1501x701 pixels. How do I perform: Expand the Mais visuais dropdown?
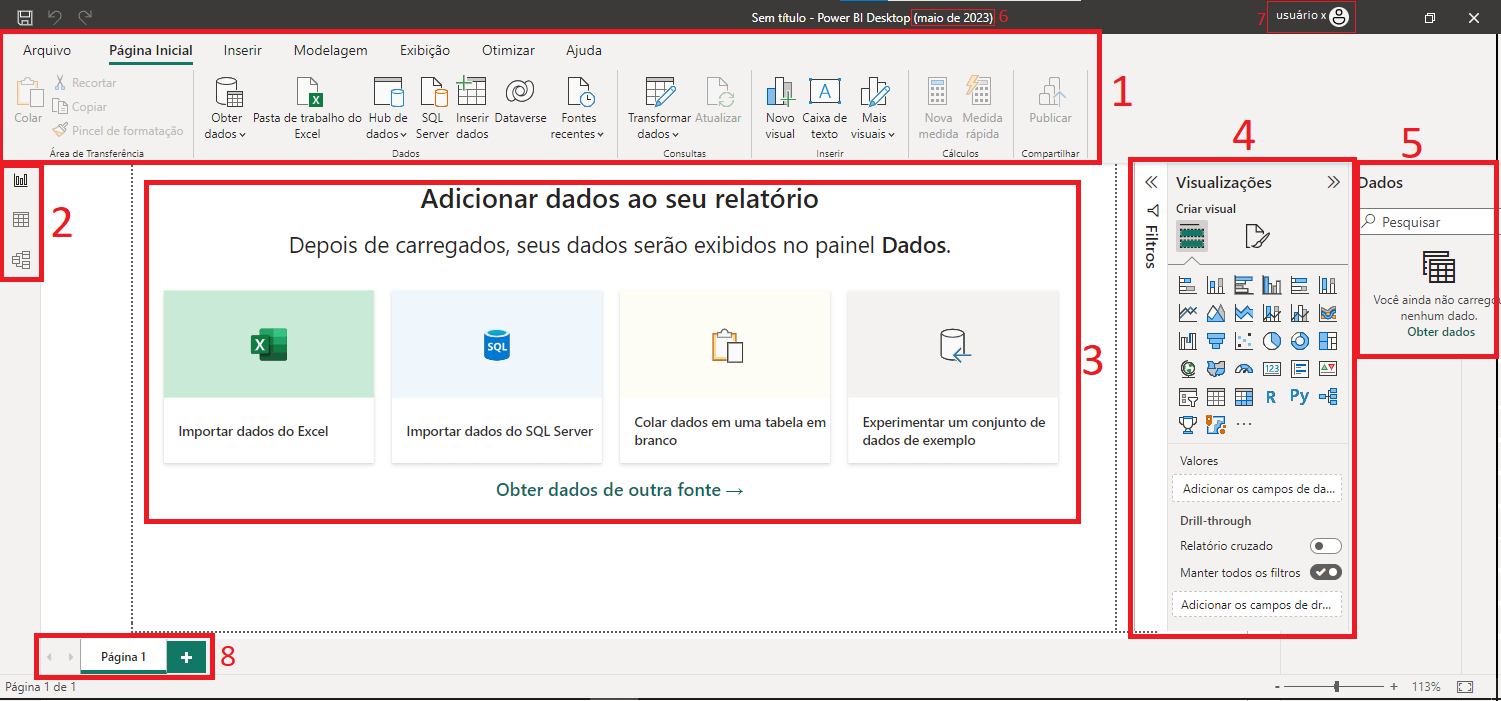(874, 108)
